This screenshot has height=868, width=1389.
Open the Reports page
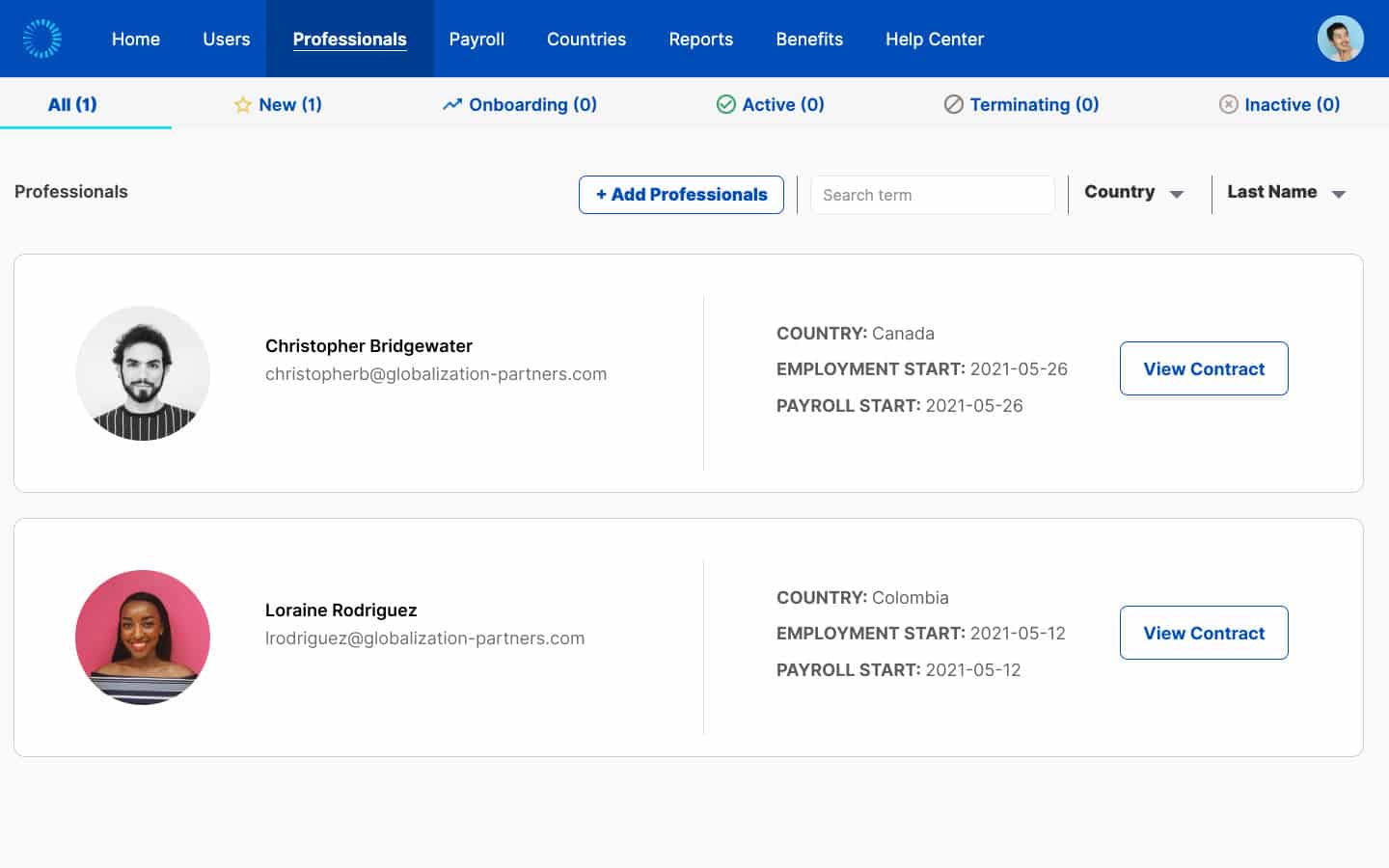pyautogui.click(x=701, y=39)
